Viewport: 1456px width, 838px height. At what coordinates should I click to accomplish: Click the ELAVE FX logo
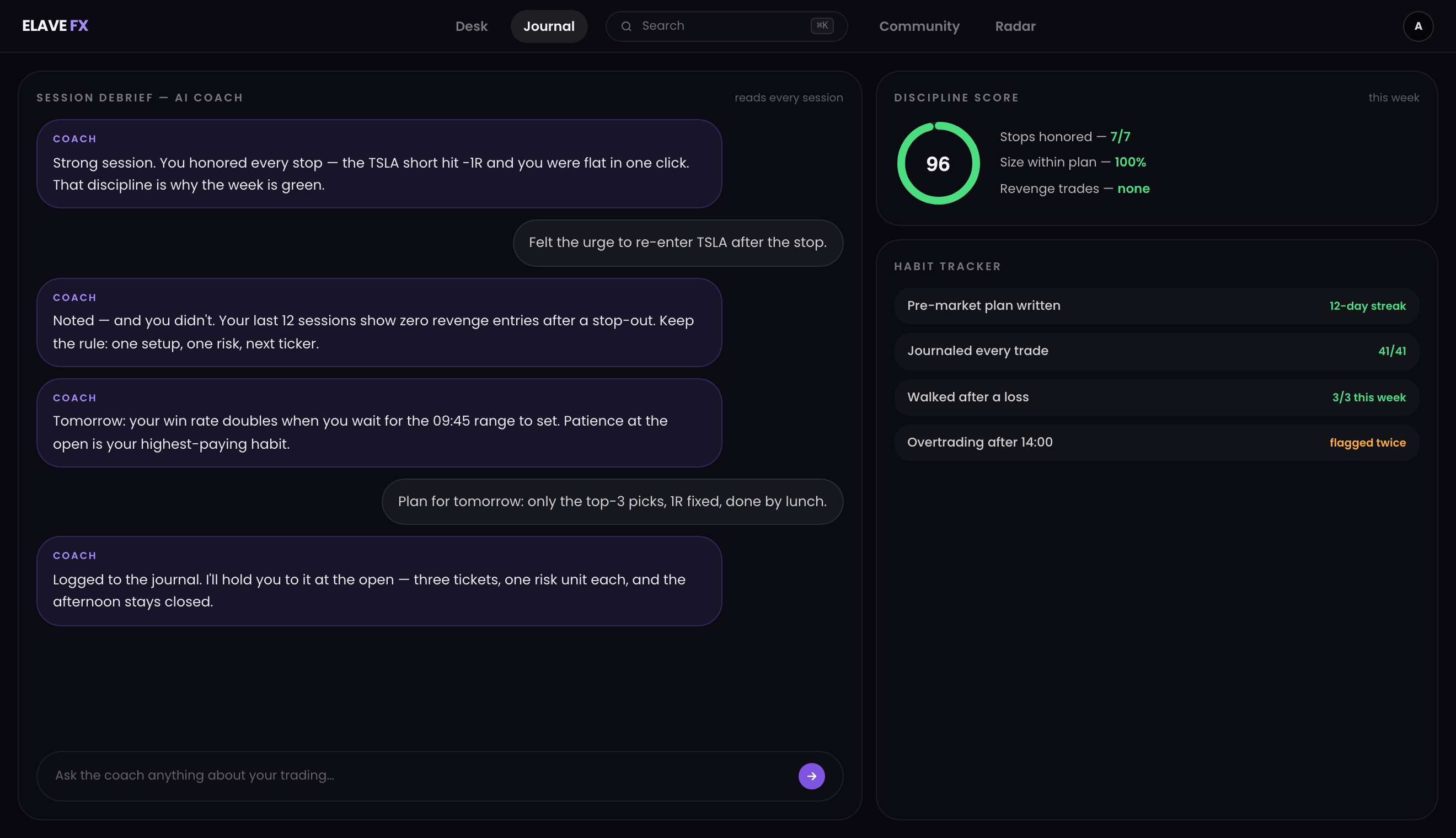55,26
